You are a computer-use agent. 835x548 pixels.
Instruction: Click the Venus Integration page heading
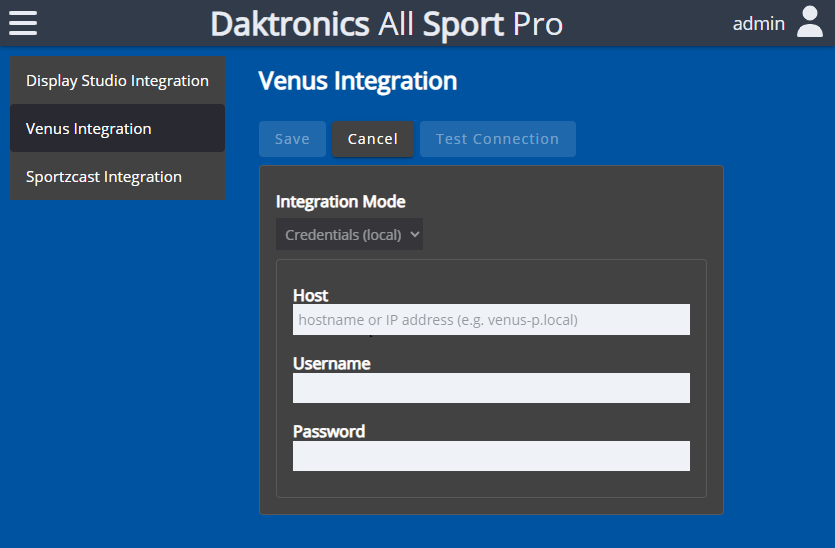pyautogui.click(x=358, y=81)
